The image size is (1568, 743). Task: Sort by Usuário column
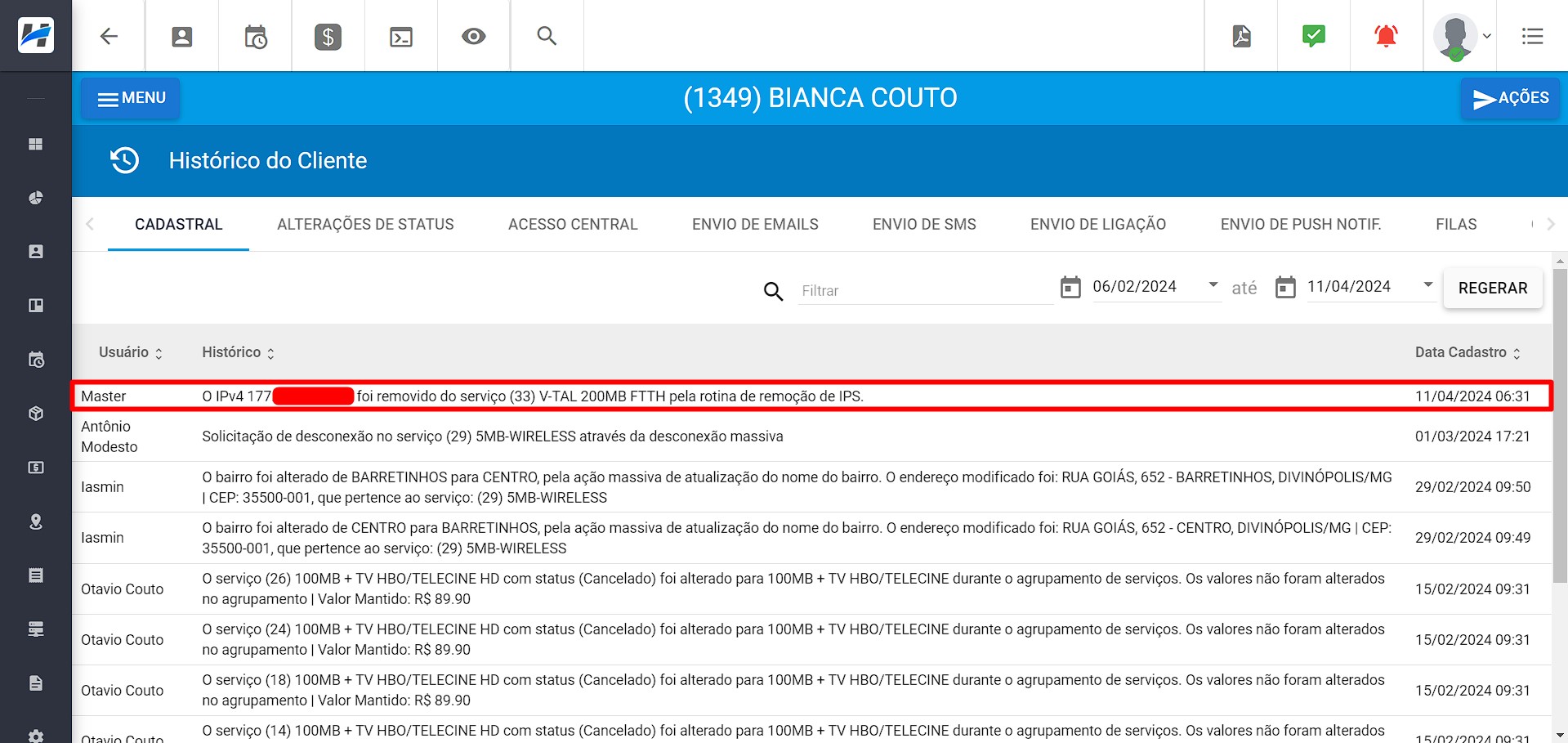pos(131,352)
